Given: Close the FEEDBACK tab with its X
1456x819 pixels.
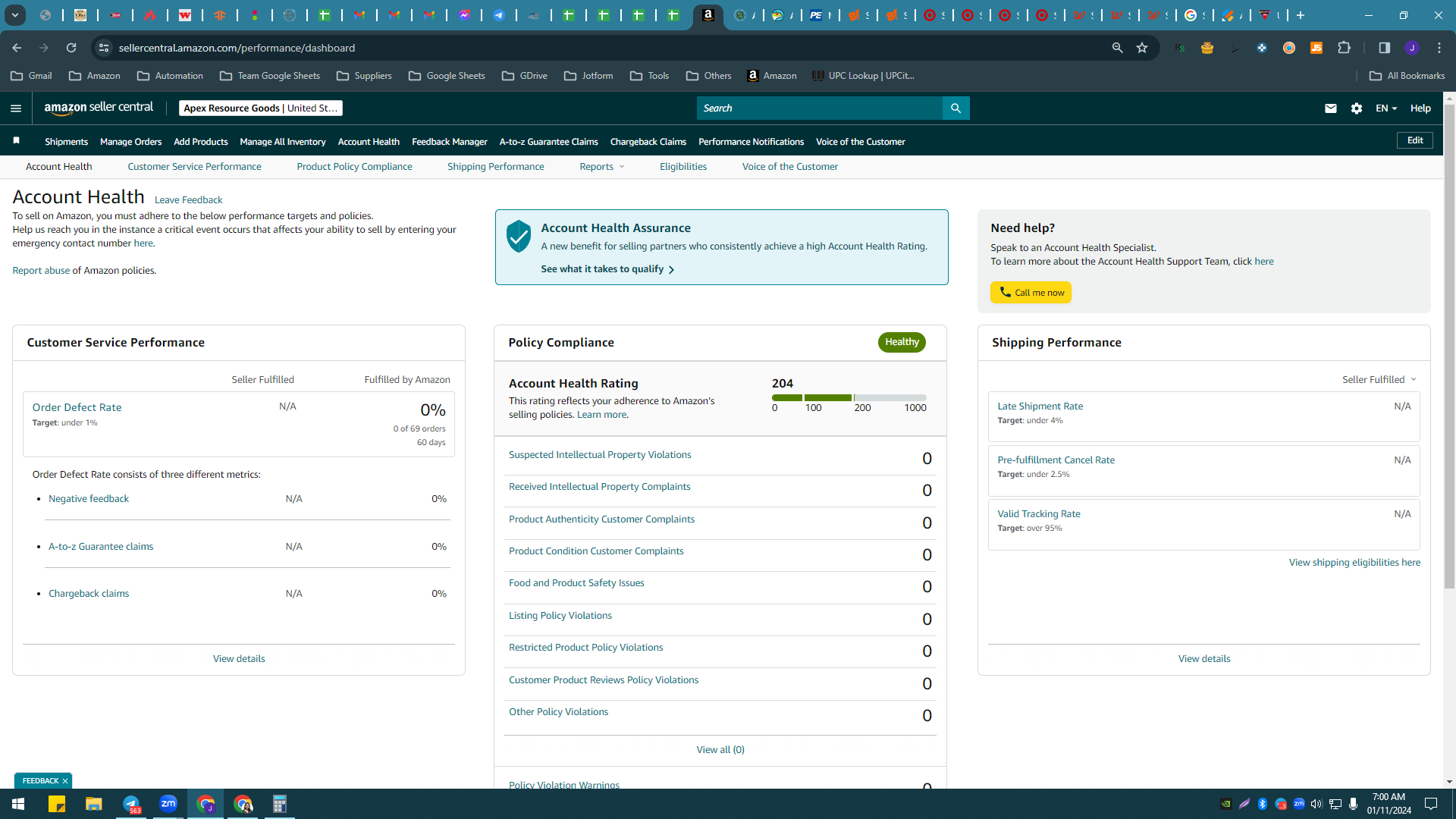Looking at the screenshot, I should point(65,781).
